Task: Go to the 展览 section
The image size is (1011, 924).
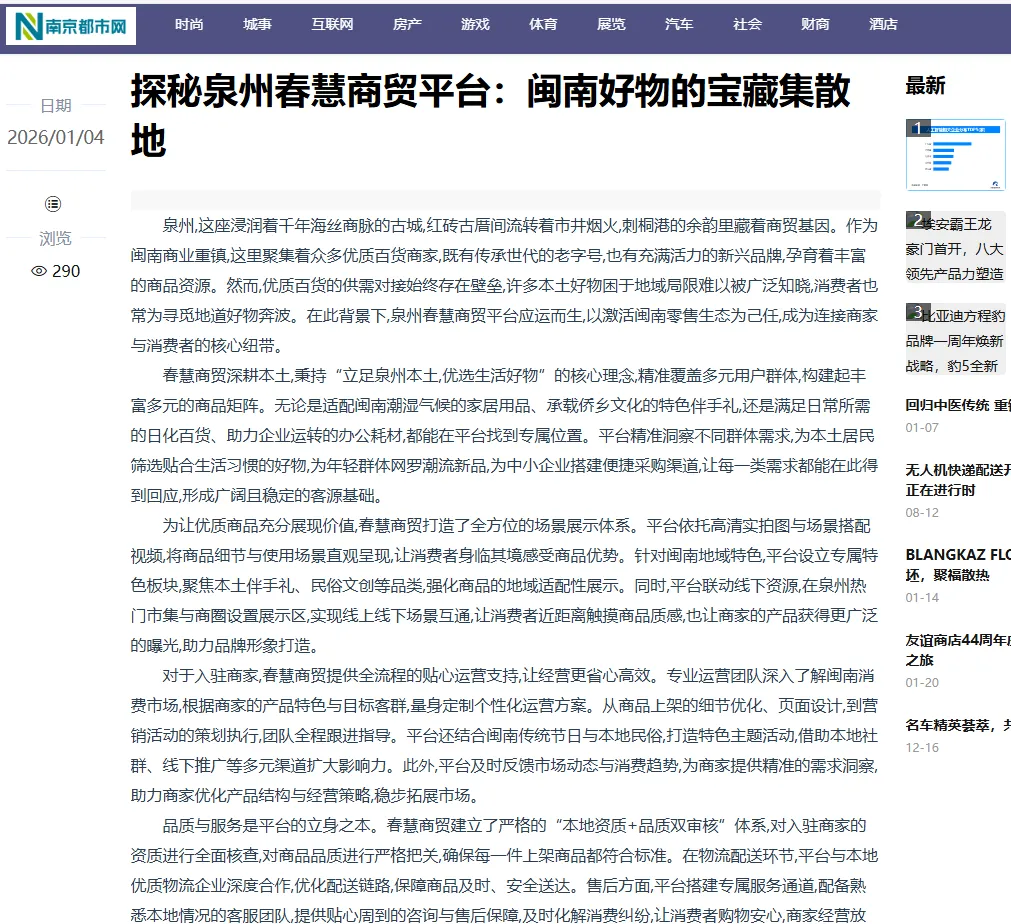Action: pyautogui.click(x=611, y=25)
